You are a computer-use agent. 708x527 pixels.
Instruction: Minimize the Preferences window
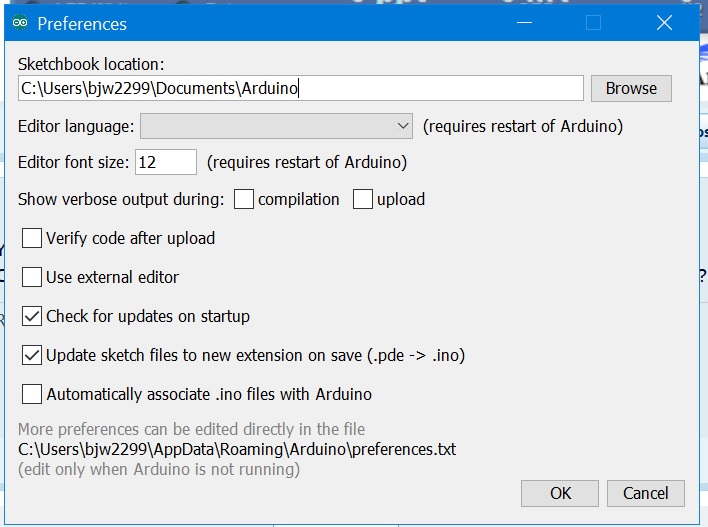point(524,23)
